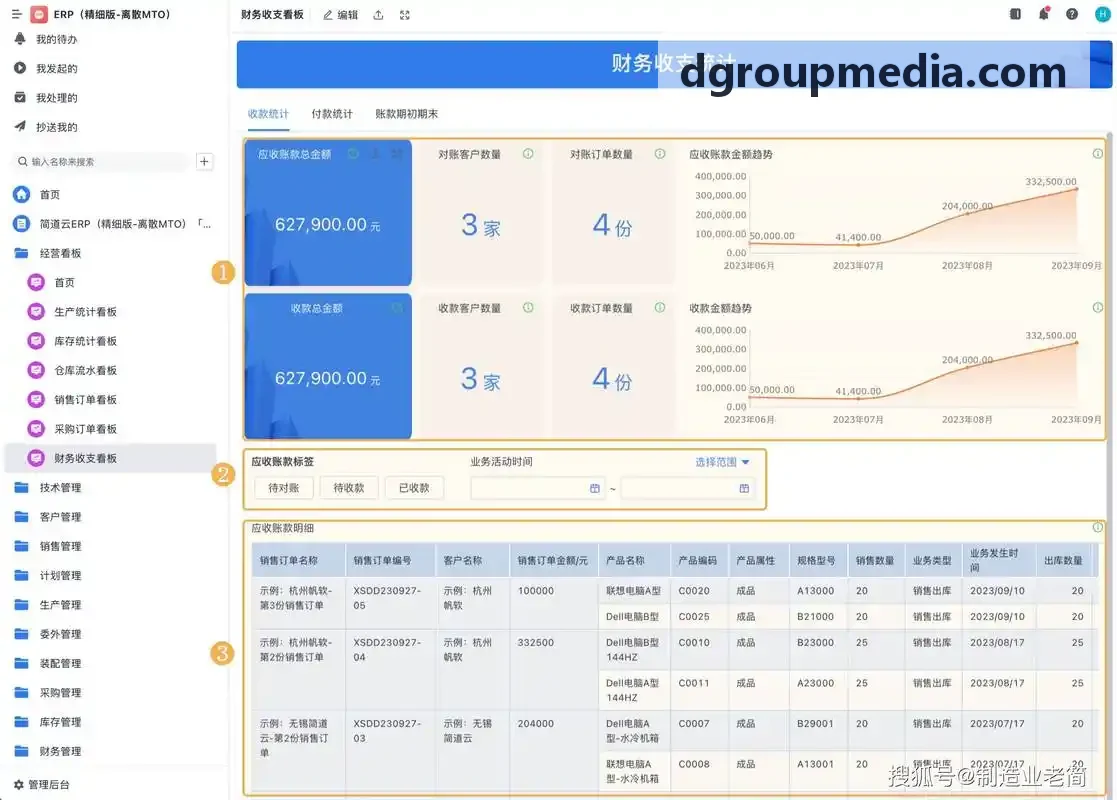The width and height of the screenshot is (1117, 800).
Task: Click the plus add button beside search
Action: (x=204, y=162)
